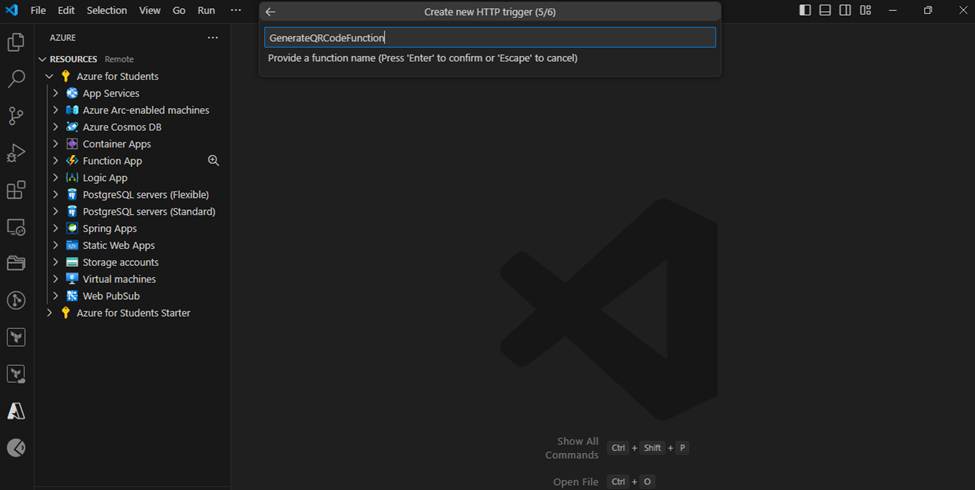Image resolution: width=975 pixels, height=490 pixels.
Task: Expand the PostgreSQL servers (Flexible) node
Action: 55,195
